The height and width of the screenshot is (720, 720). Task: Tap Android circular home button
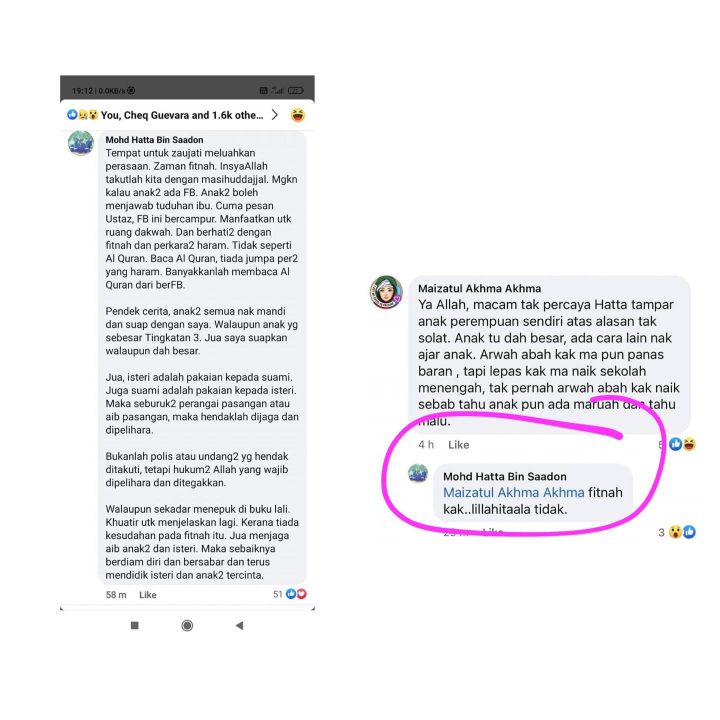(187, 625)
